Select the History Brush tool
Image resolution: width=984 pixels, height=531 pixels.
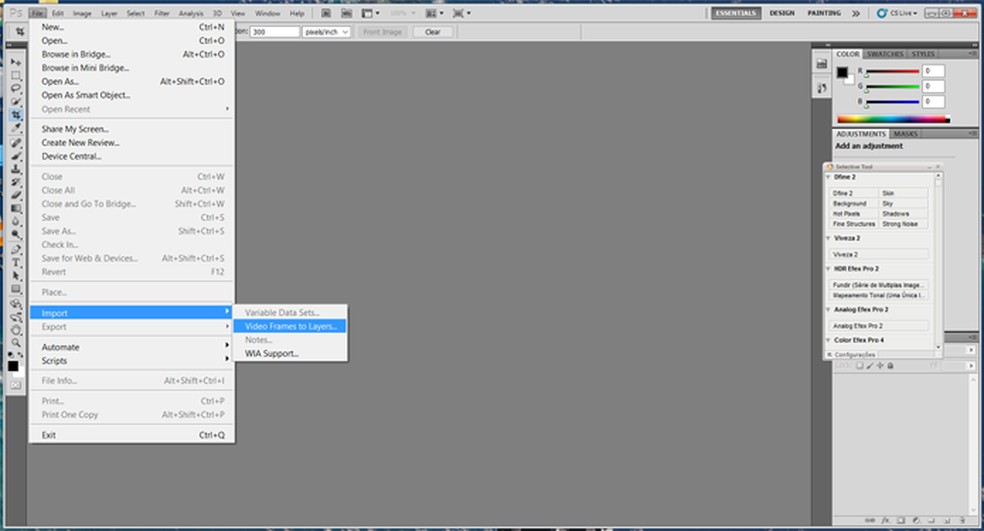pyautogui.click(x=16, y=182)
